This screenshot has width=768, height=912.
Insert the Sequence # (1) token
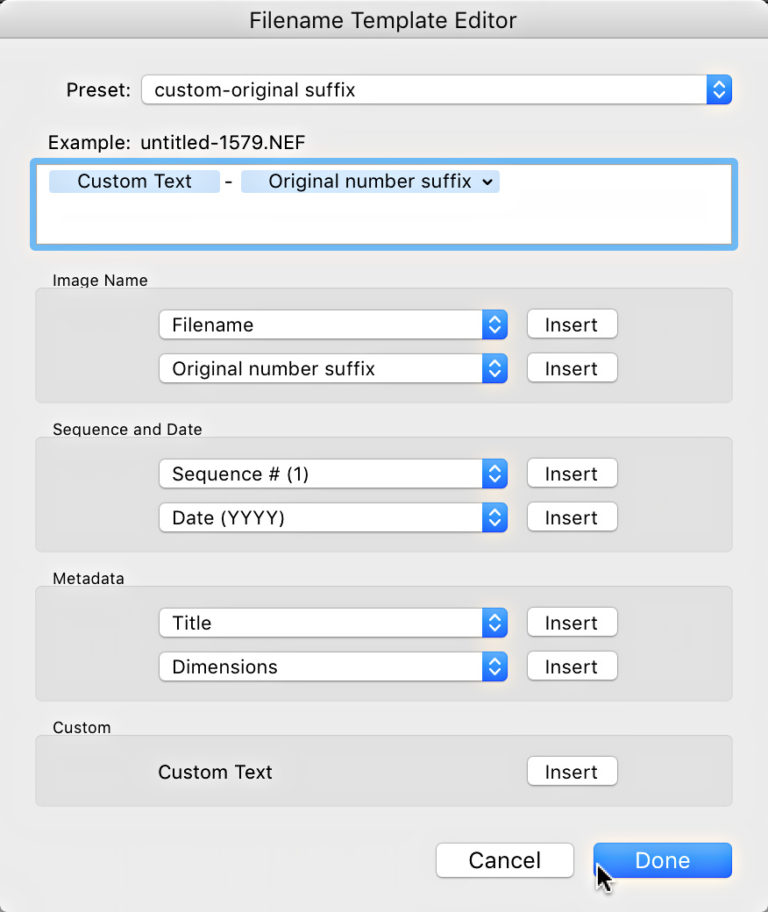pos(571,473)
